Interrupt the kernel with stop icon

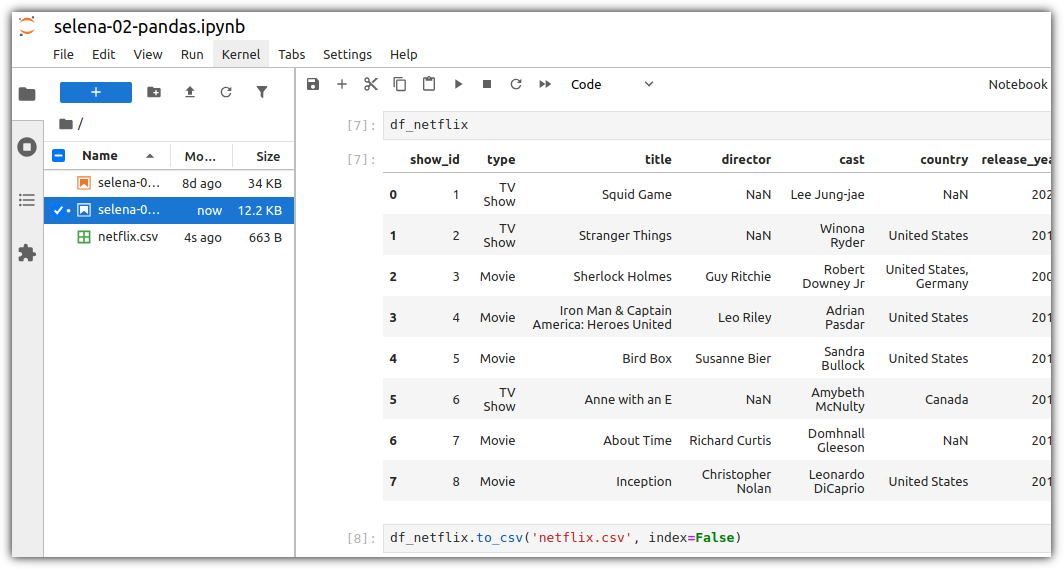[487, 84]
